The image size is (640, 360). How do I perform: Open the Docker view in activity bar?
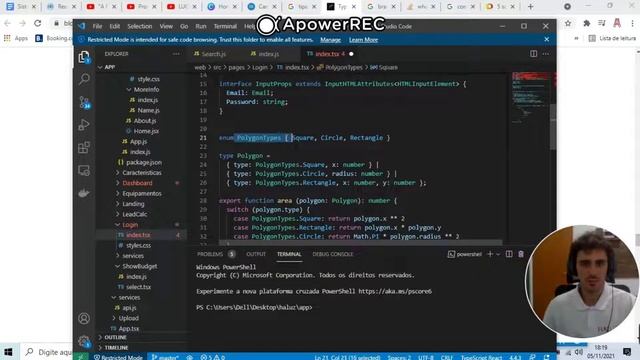point(84,193)
